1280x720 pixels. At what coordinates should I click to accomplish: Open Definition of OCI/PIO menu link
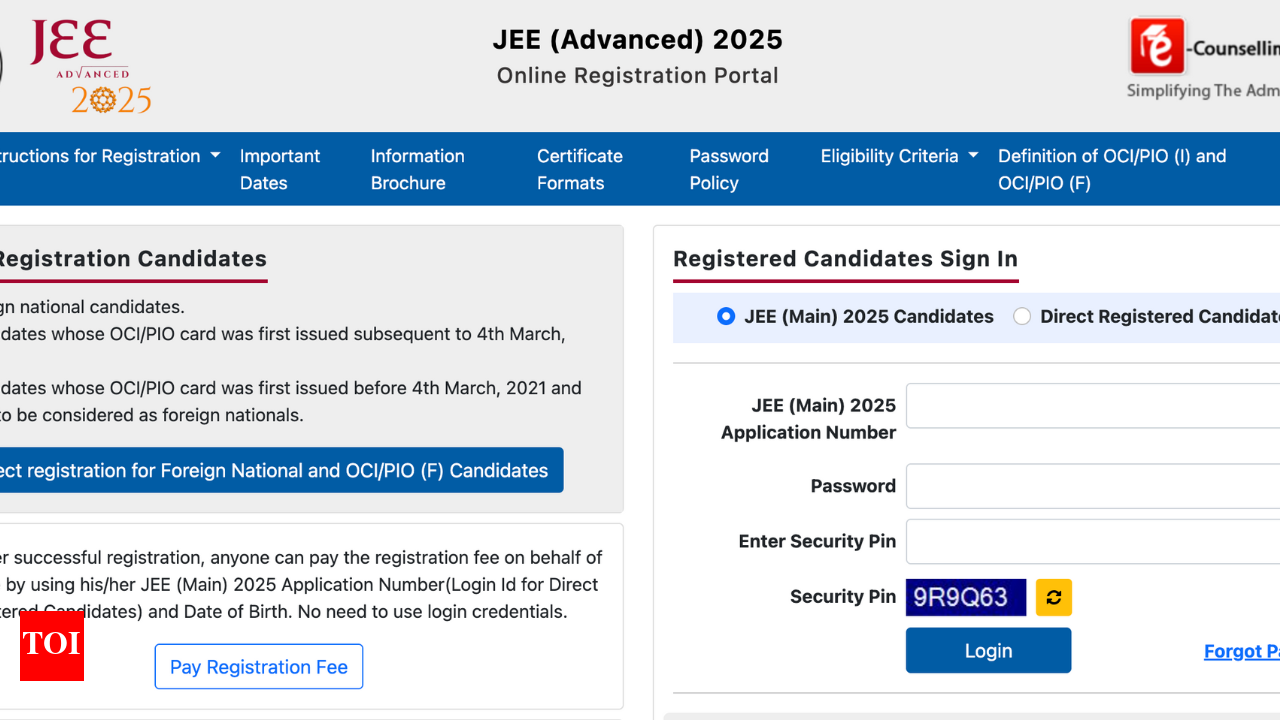1111,169
